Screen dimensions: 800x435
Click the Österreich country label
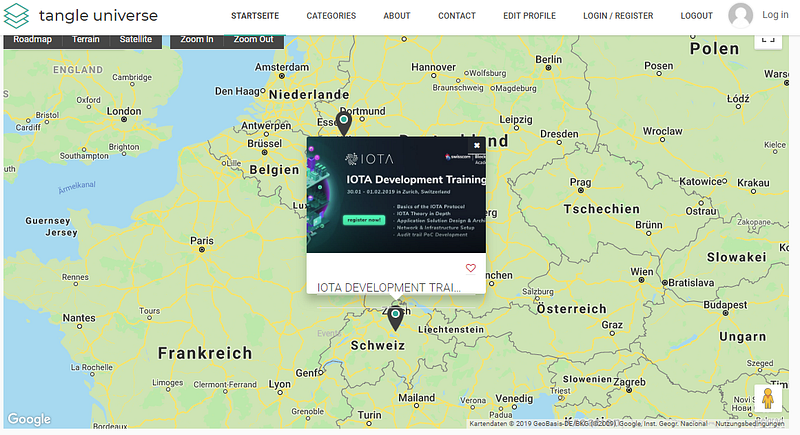571,309
